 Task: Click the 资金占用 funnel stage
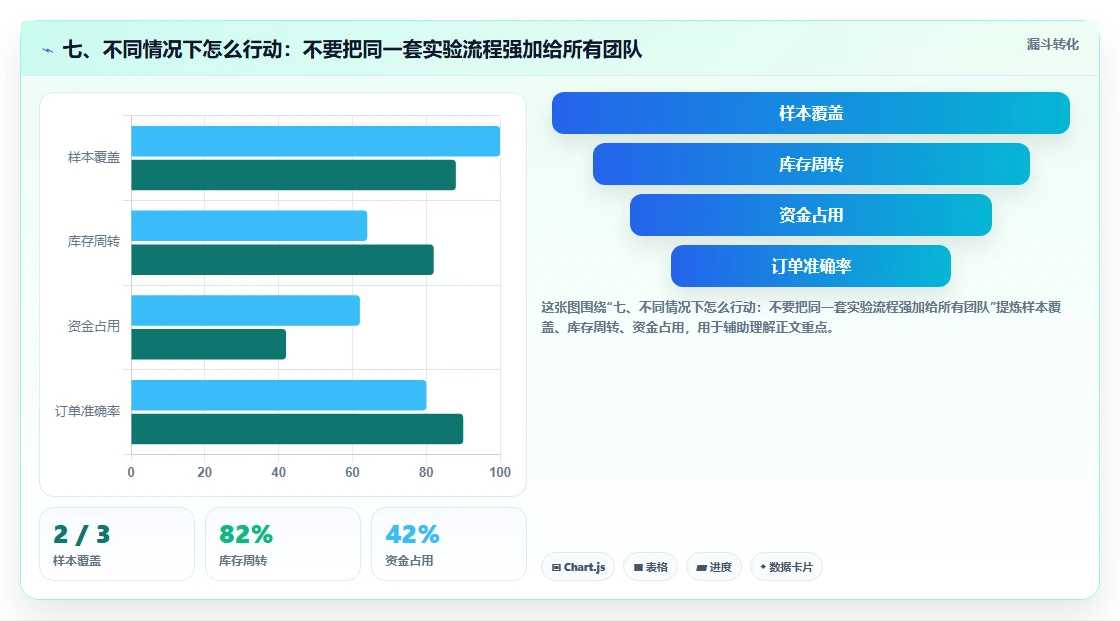coord(811,215)
